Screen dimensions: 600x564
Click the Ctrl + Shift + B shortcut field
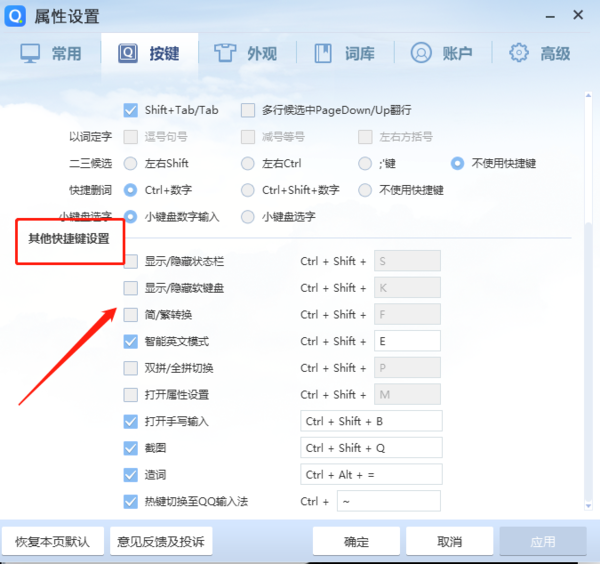(371, 421)
